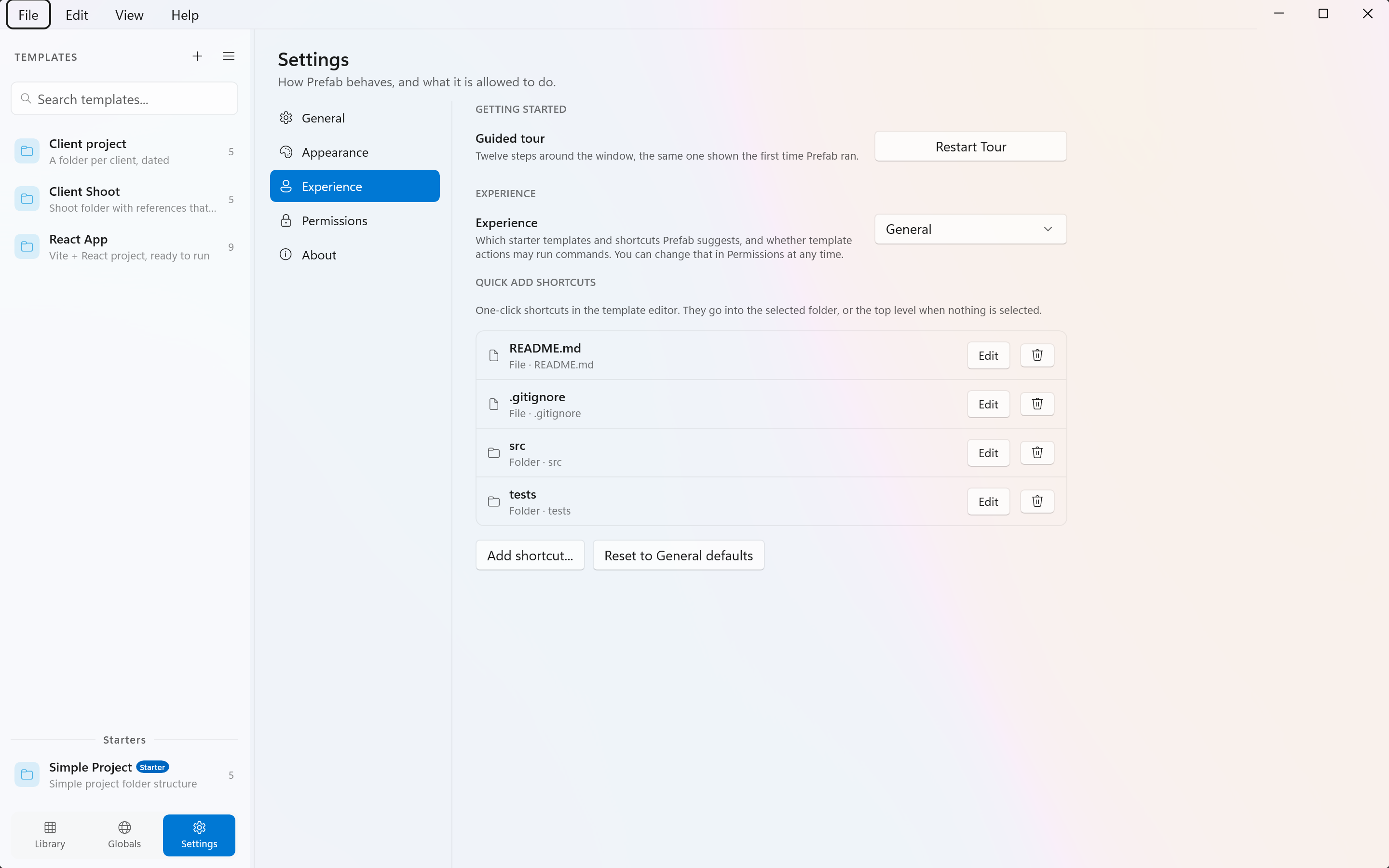Screen dimensions: 1389x868
Task: Open the Help menu
Action: pos(185,15)
